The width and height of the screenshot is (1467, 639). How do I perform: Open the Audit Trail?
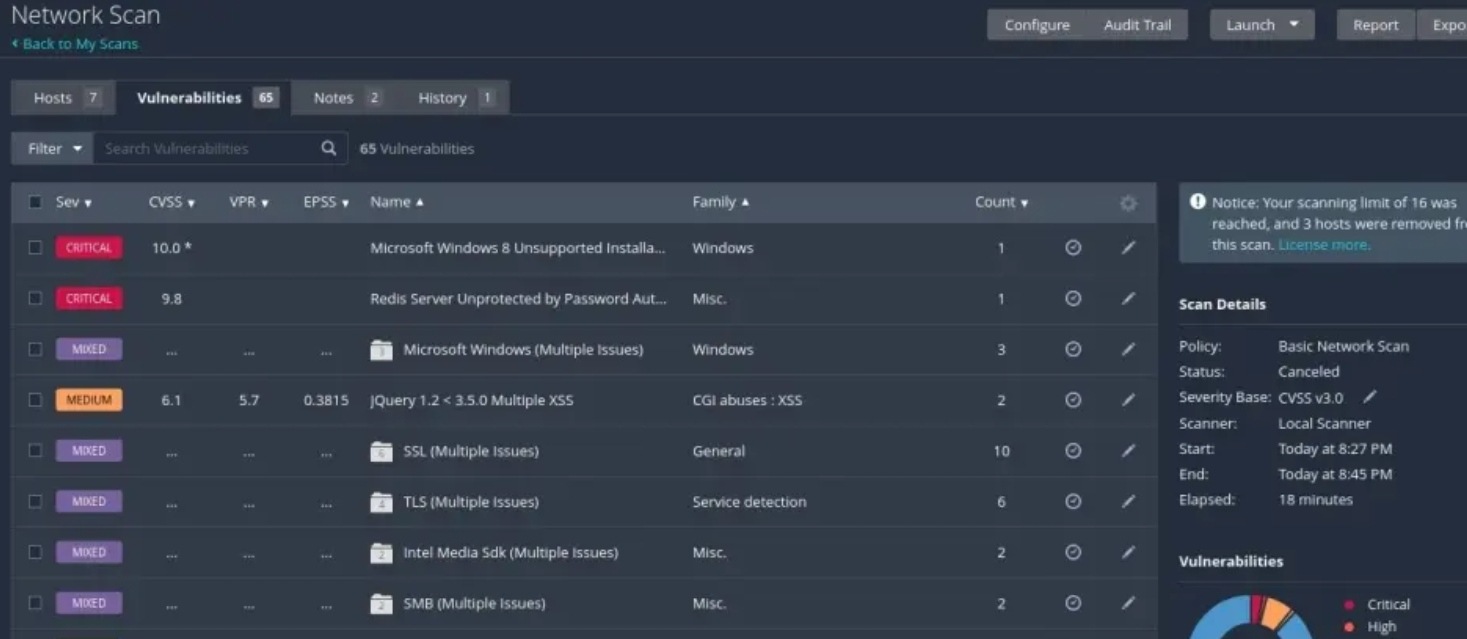pos(1137,25)
